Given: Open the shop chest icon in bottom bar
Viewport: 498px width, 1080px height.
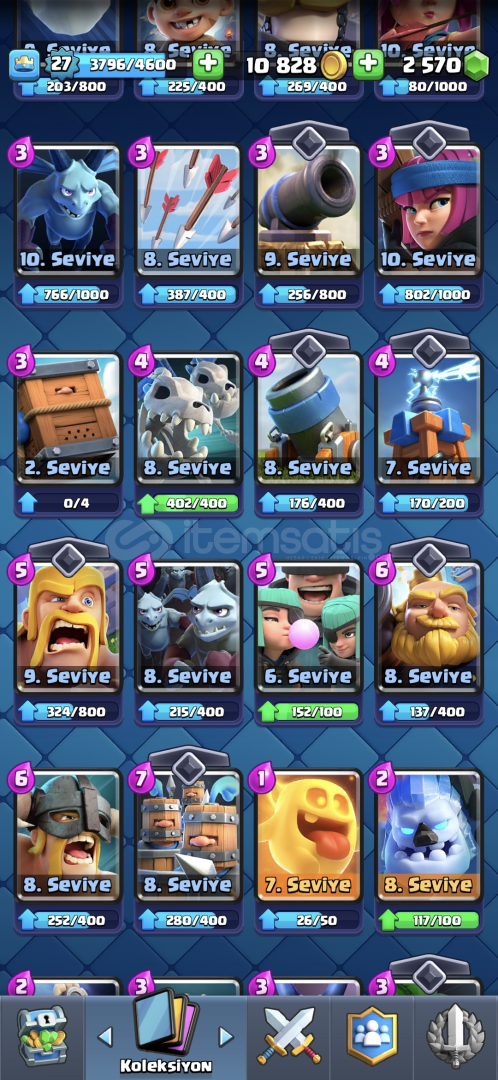Looking at the screenshot, I should point(41,1036).
